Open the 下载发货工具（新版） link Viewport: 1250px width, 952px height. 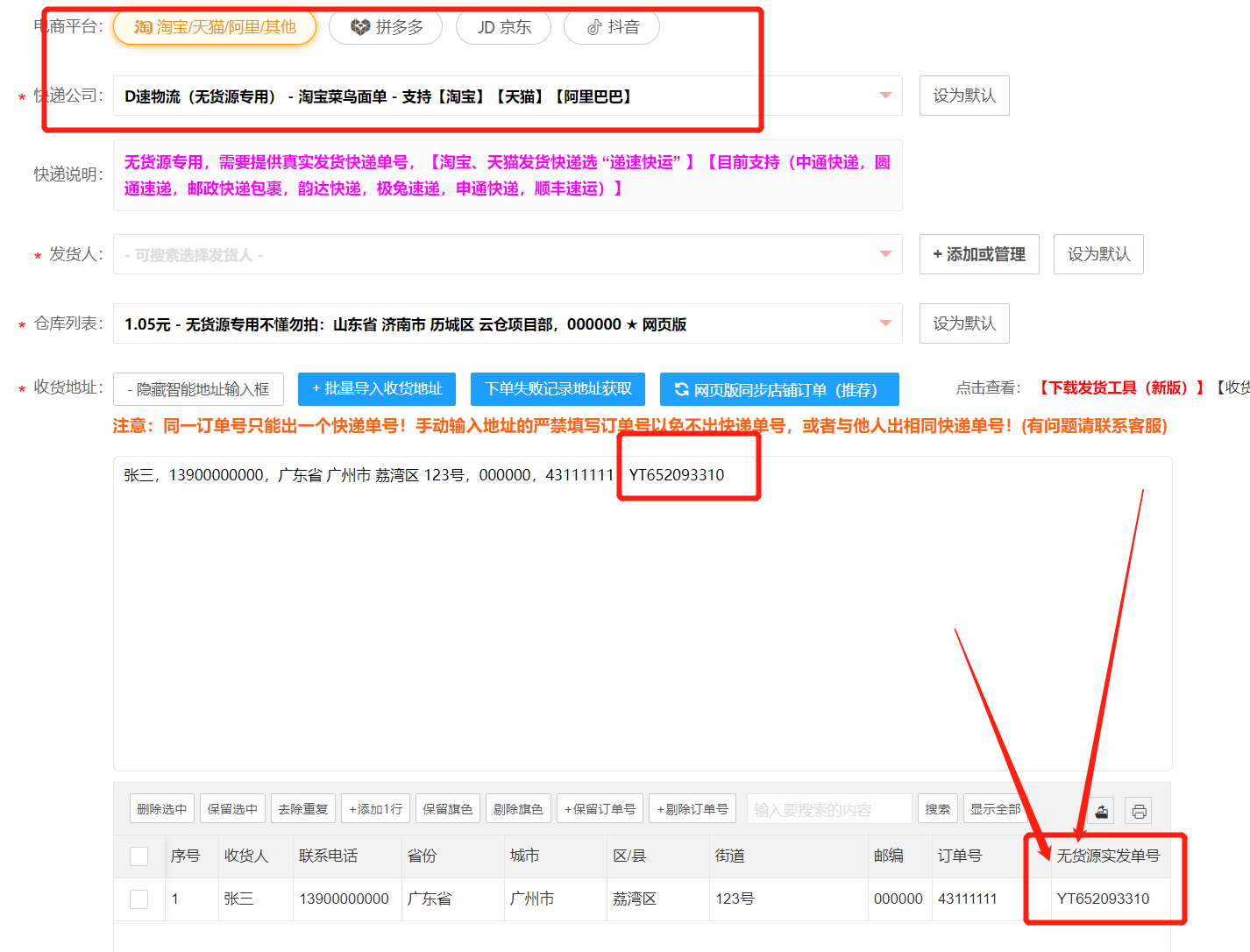[x=1121, y=387]
